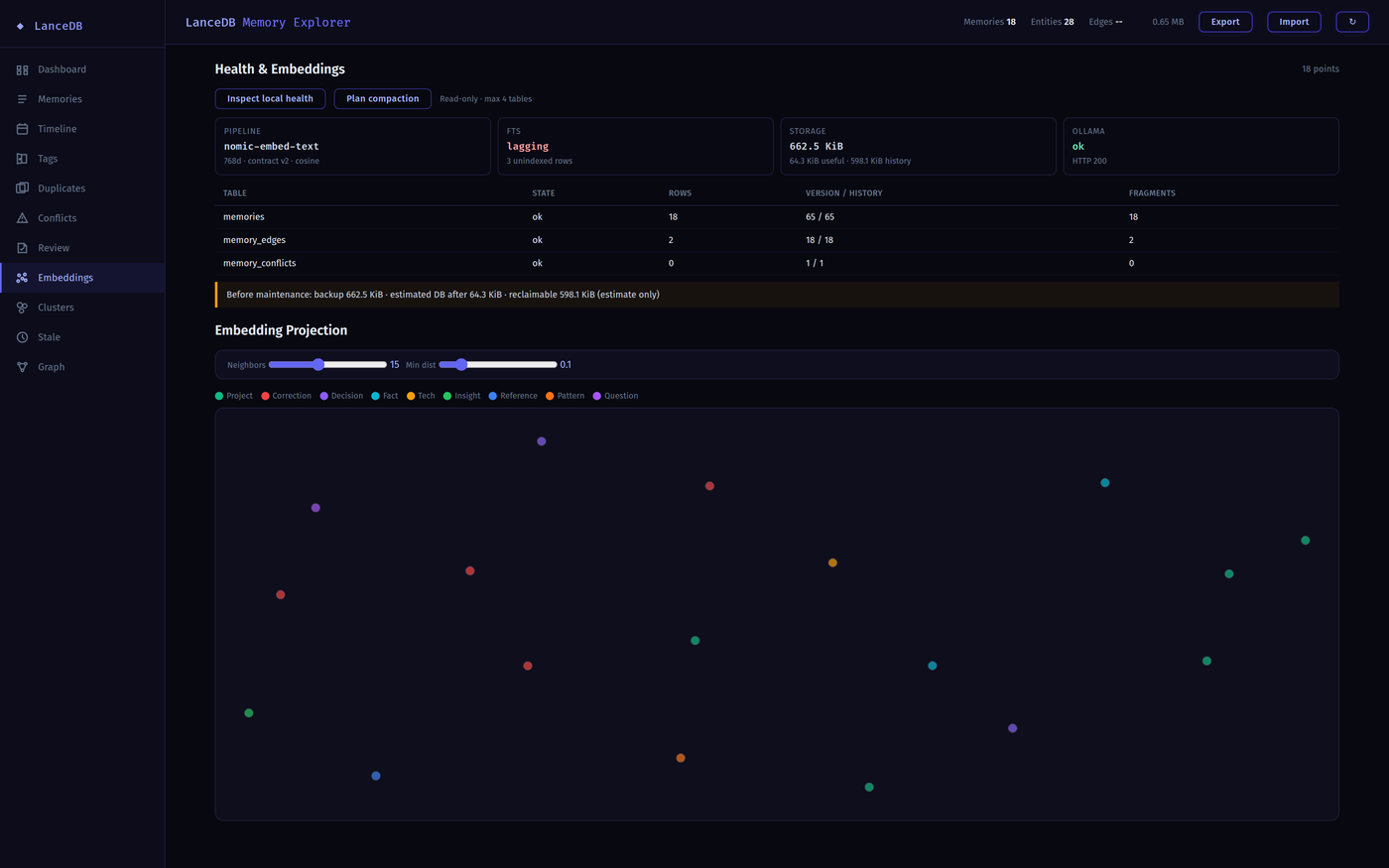Image resolution: width=1389 pixels, height=868 pixels.
Task: Click the "memories" table row name
Action: 244,216
